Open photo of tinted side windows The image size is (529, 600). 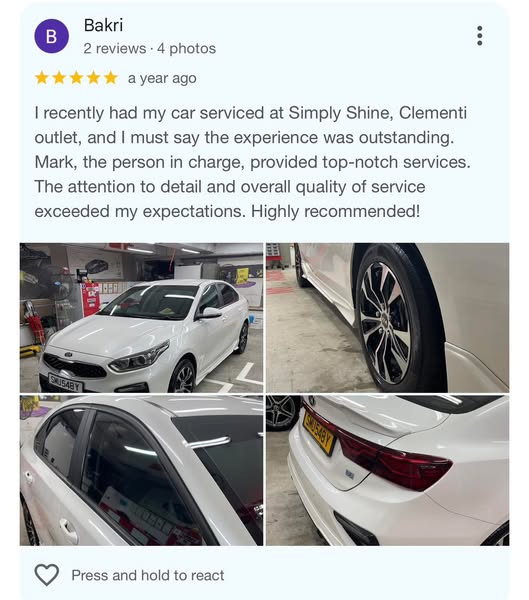coord(141,471)
